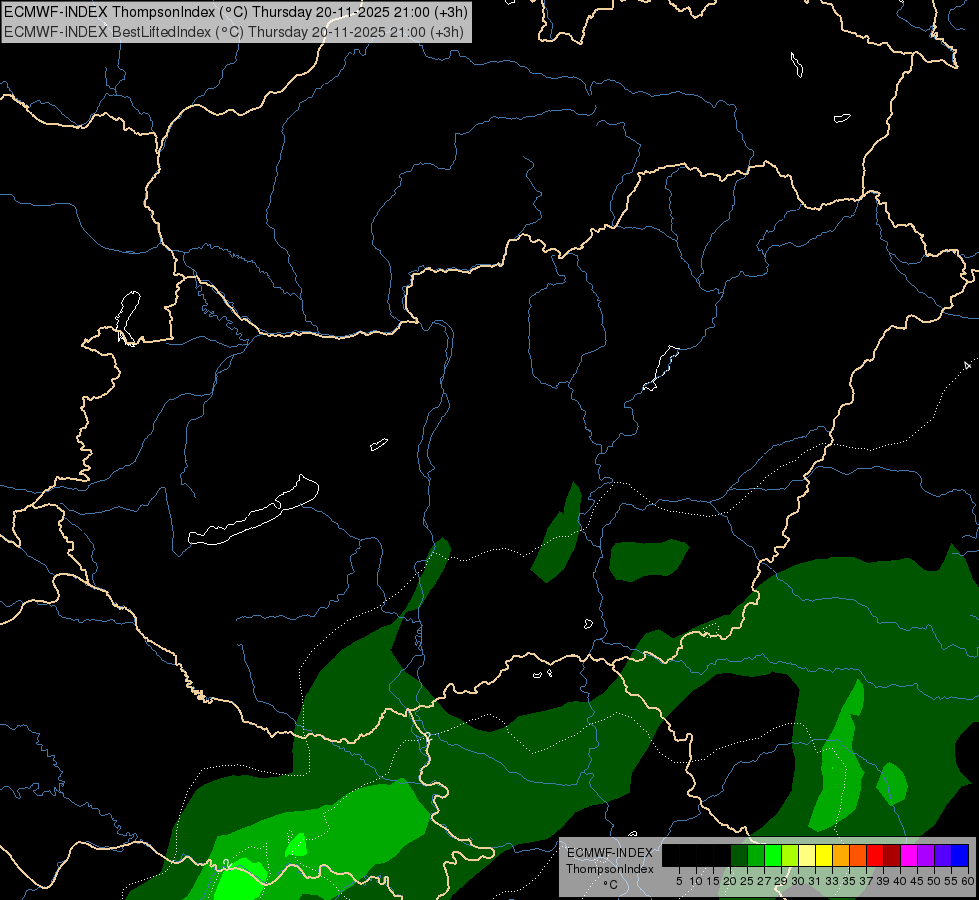Click the BestLiftedIndex title line at top
979x900 pixels.
pos(234,32)
